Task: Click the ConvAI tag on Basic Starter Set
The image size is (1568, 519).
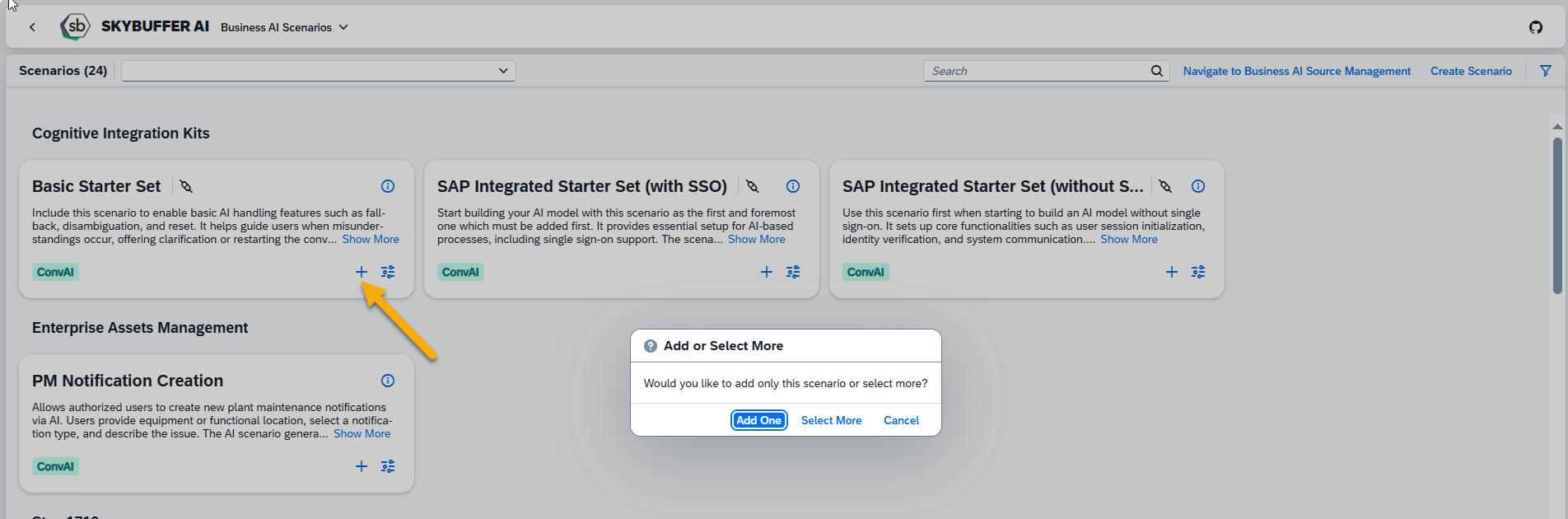Action: [55, 272]
